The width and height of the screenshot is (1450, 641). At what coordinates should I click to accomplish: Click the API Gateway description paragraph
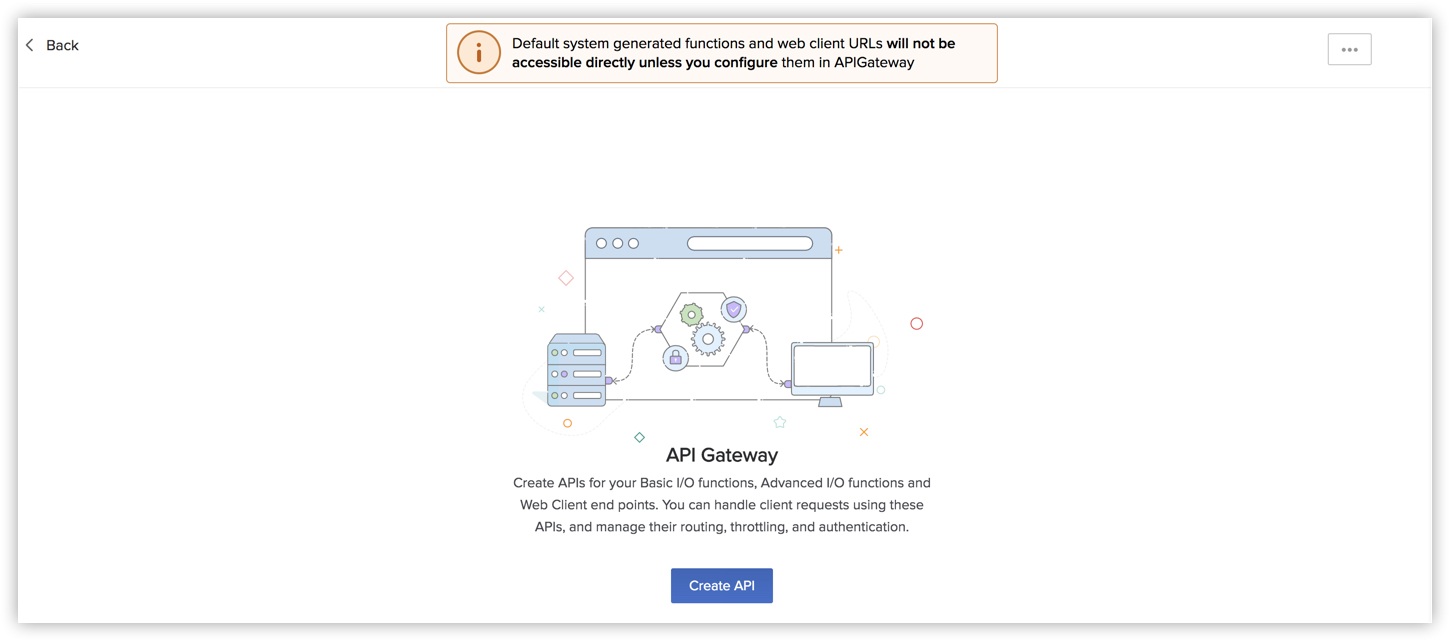pyautogui.click(x=722, y=505)
